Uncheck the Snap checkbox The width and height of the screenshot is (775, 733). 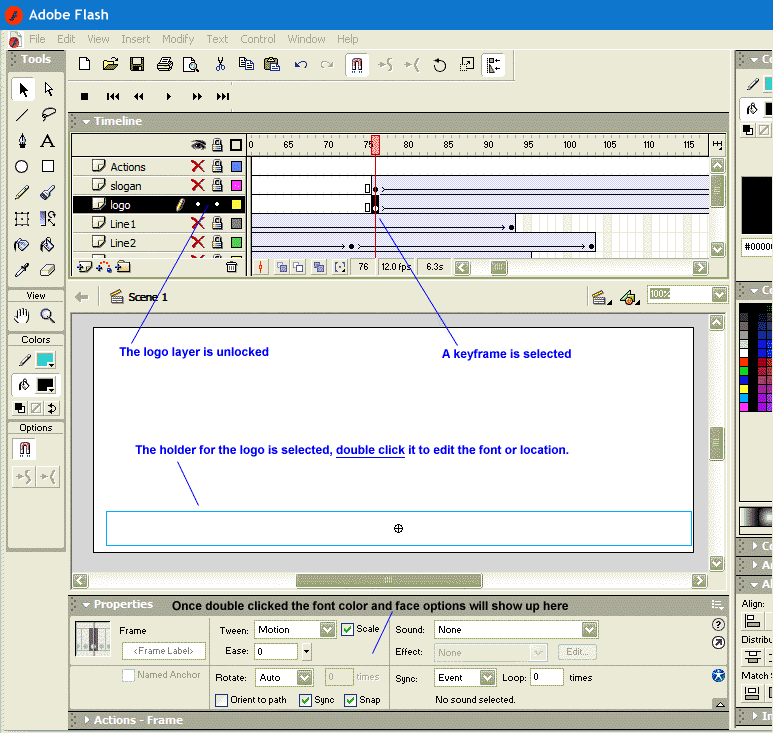tap(351, 700)
